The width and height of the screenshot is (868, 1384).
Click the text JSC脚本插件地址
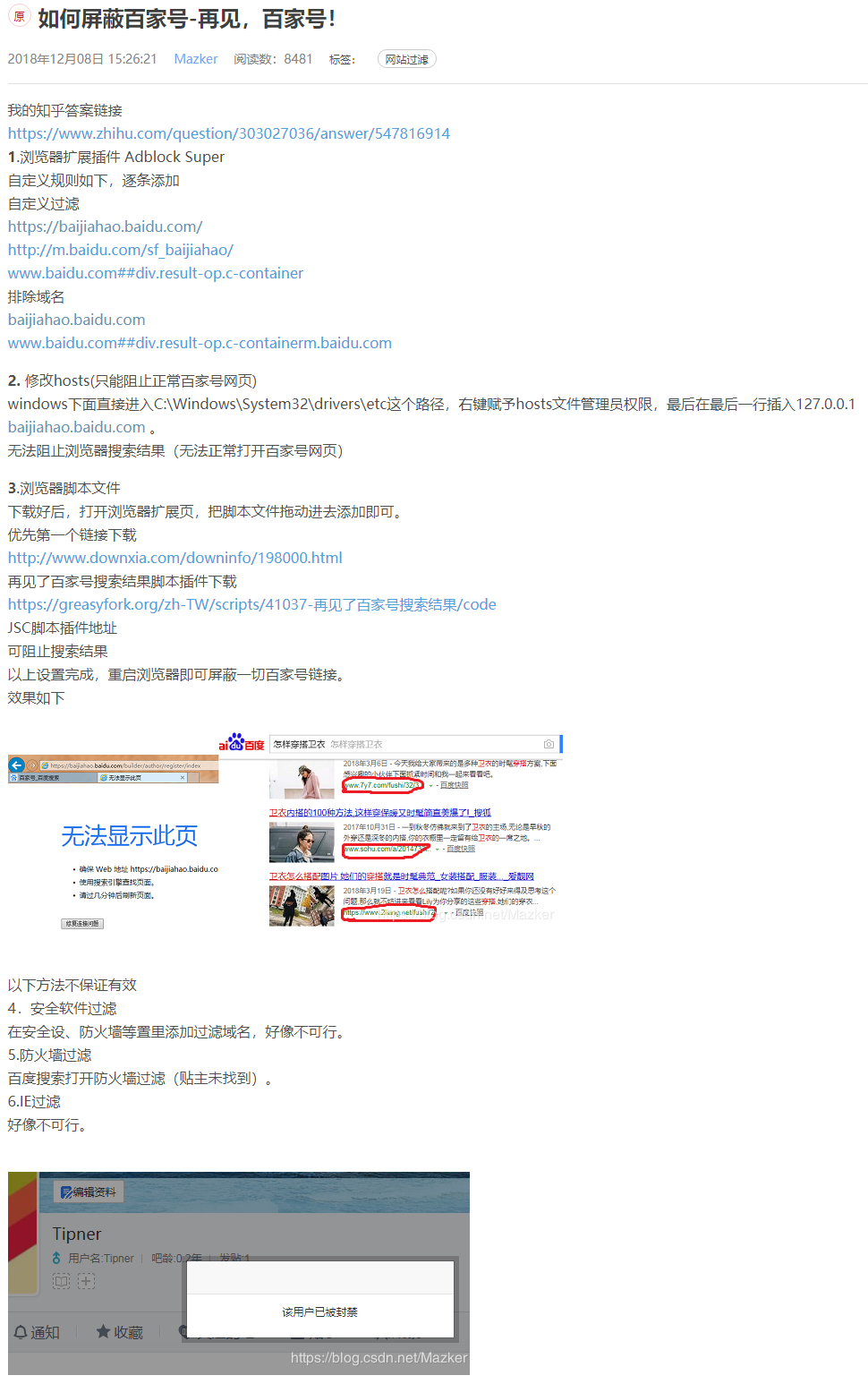click(63, 628)
